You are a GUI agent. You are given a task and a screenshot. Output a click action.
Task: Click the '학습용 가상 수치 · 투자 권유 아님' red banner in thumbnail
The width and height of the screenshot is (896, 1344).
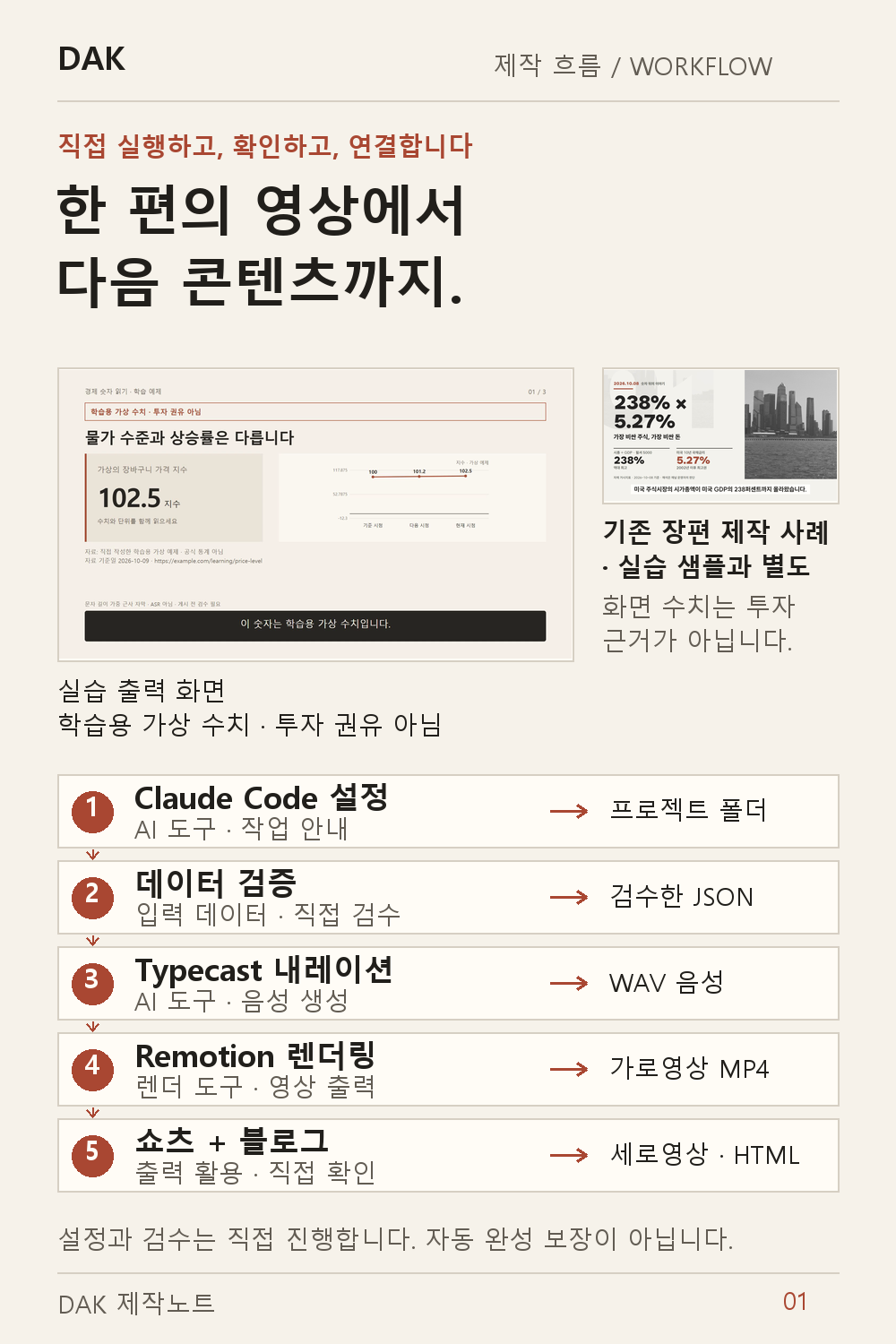[x=315, y=411]
